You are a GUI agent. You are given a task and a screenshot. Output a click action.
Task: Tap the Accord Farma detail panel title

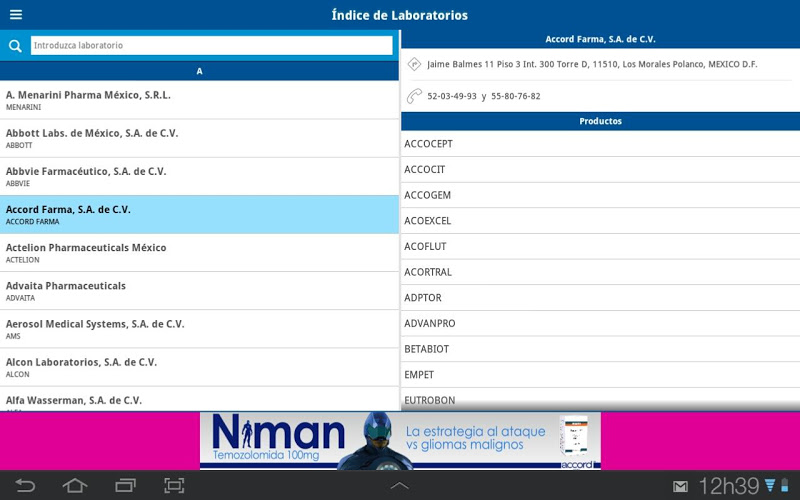pyautogui.click(x=601, y=39)
